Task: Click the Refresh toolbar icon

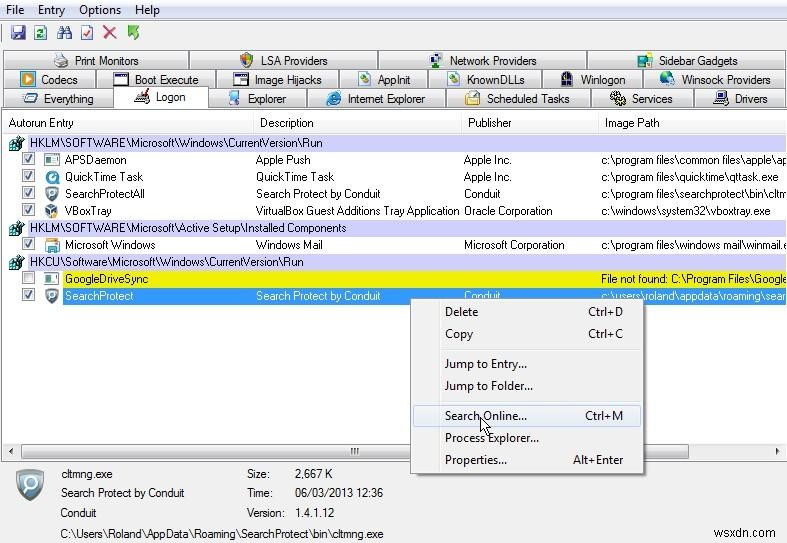Action: (x=41, y=33)
